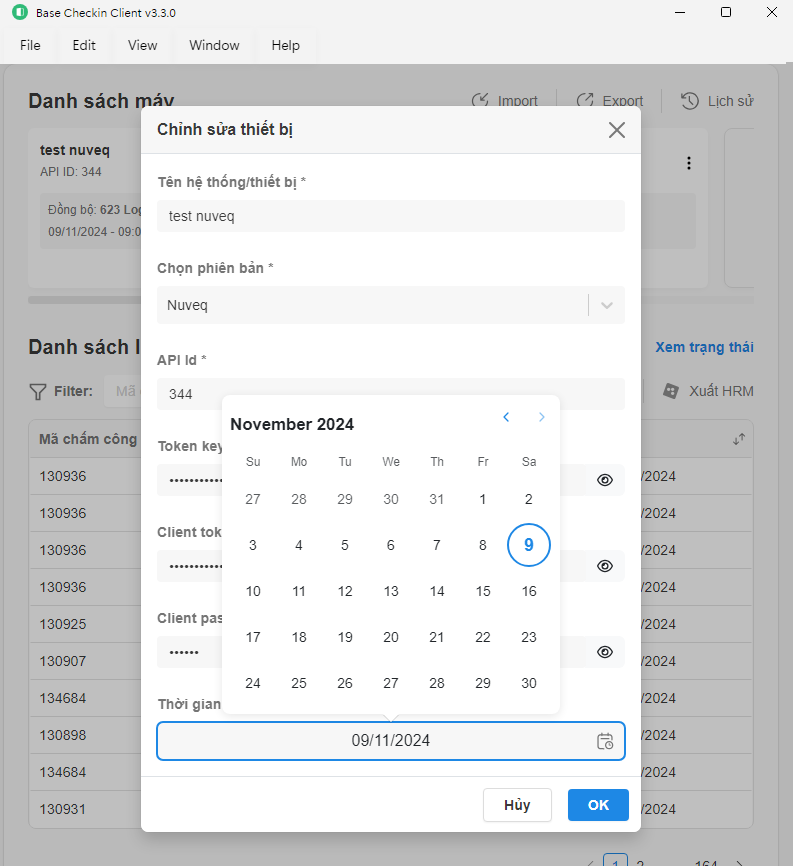793x866 pixels.
Task: Select page 1 in pagination
Action: pos(615,860)
